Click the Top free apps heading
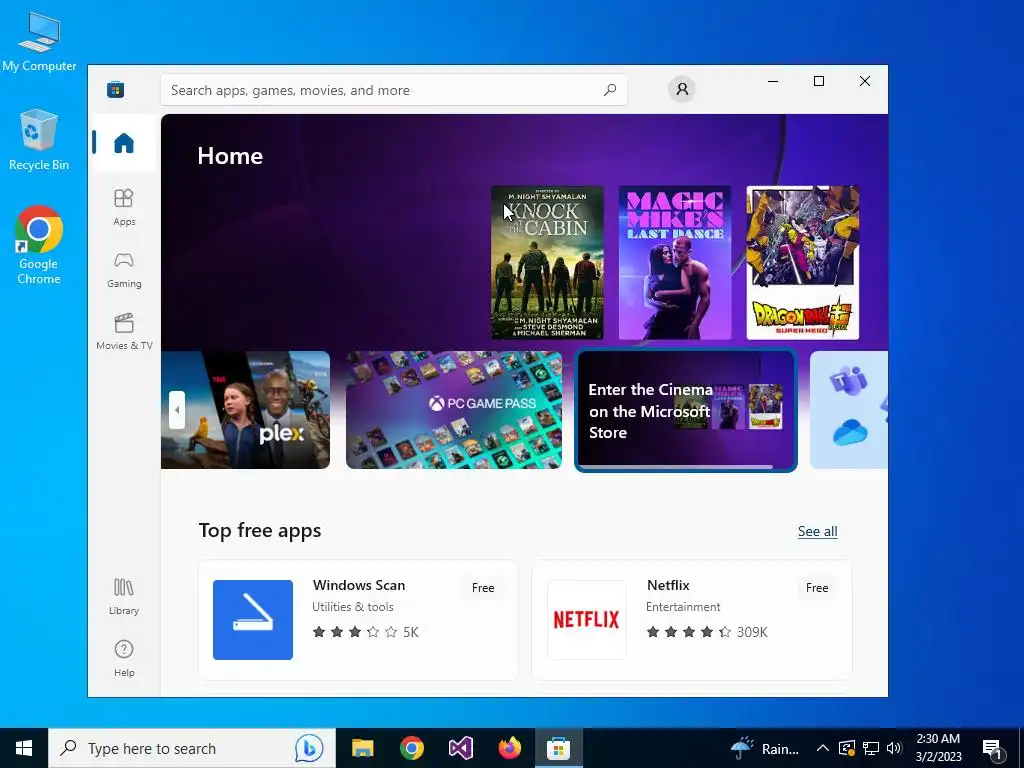The width and height of the screenshot is (1024, 768). coord(260,530)
